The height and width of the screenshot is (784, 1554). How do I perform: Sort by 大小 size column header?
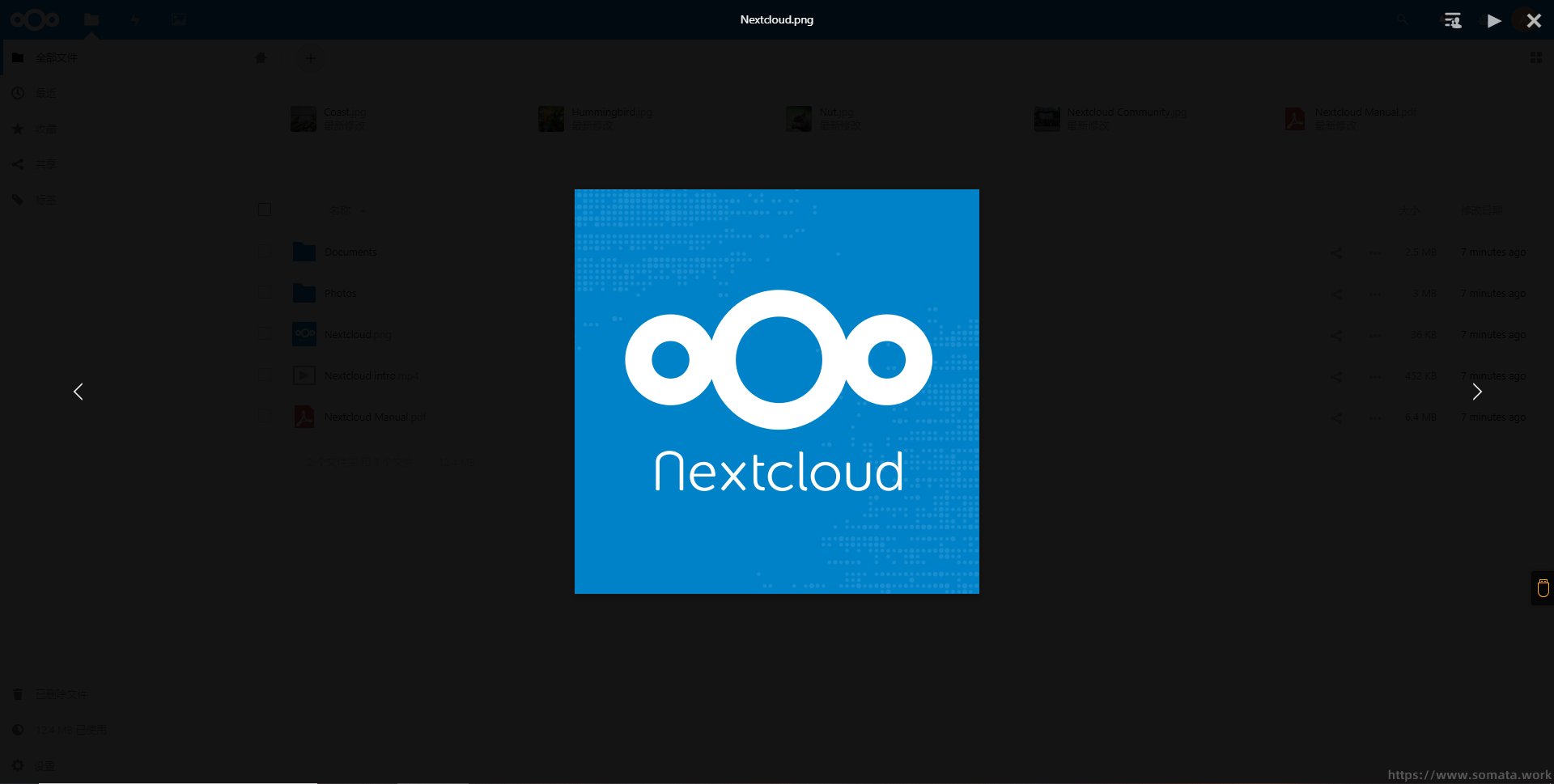coord(1410,210)
